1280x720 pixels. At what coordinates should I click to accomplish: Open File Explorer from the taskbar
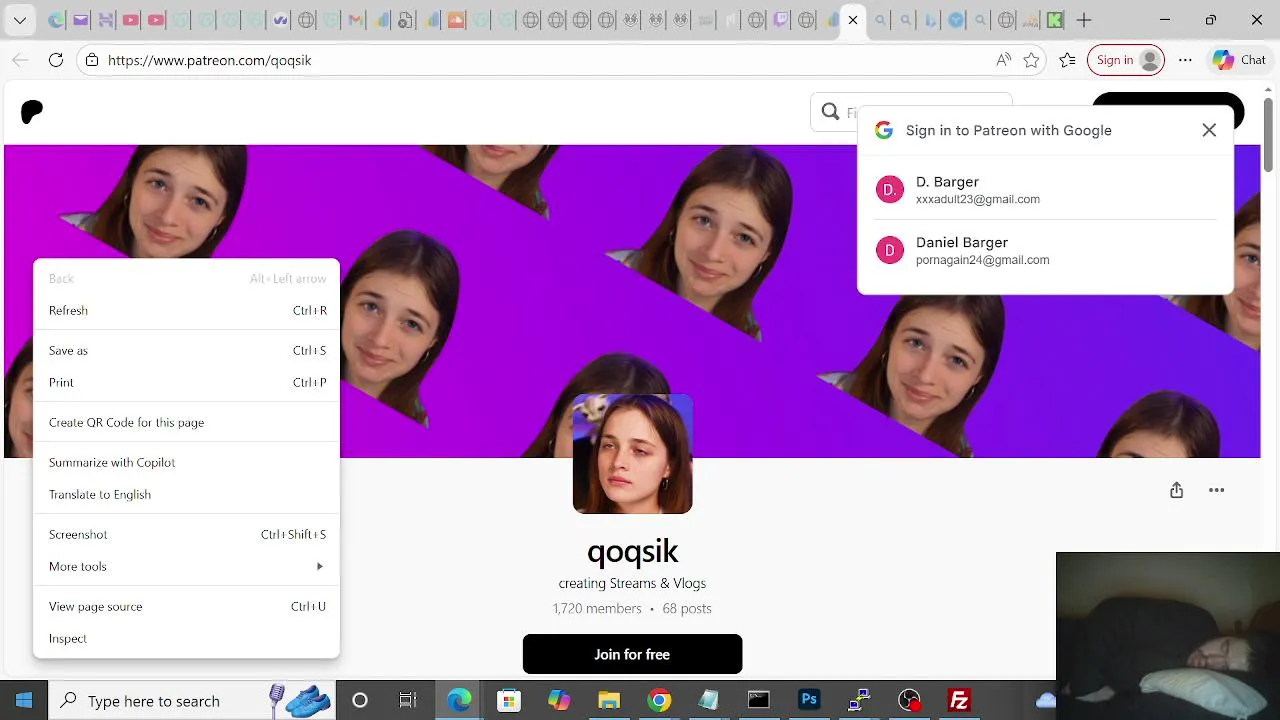tap(609, 700)
